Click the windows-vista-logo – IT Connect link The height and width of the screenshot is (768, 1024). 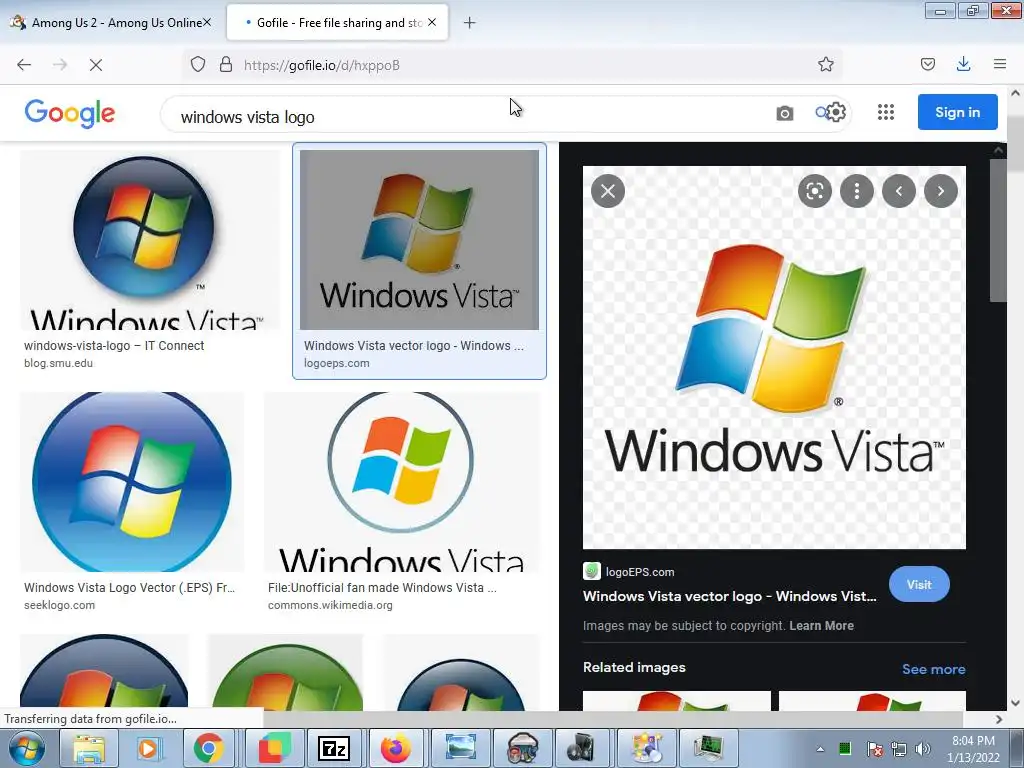pos(114,345)
